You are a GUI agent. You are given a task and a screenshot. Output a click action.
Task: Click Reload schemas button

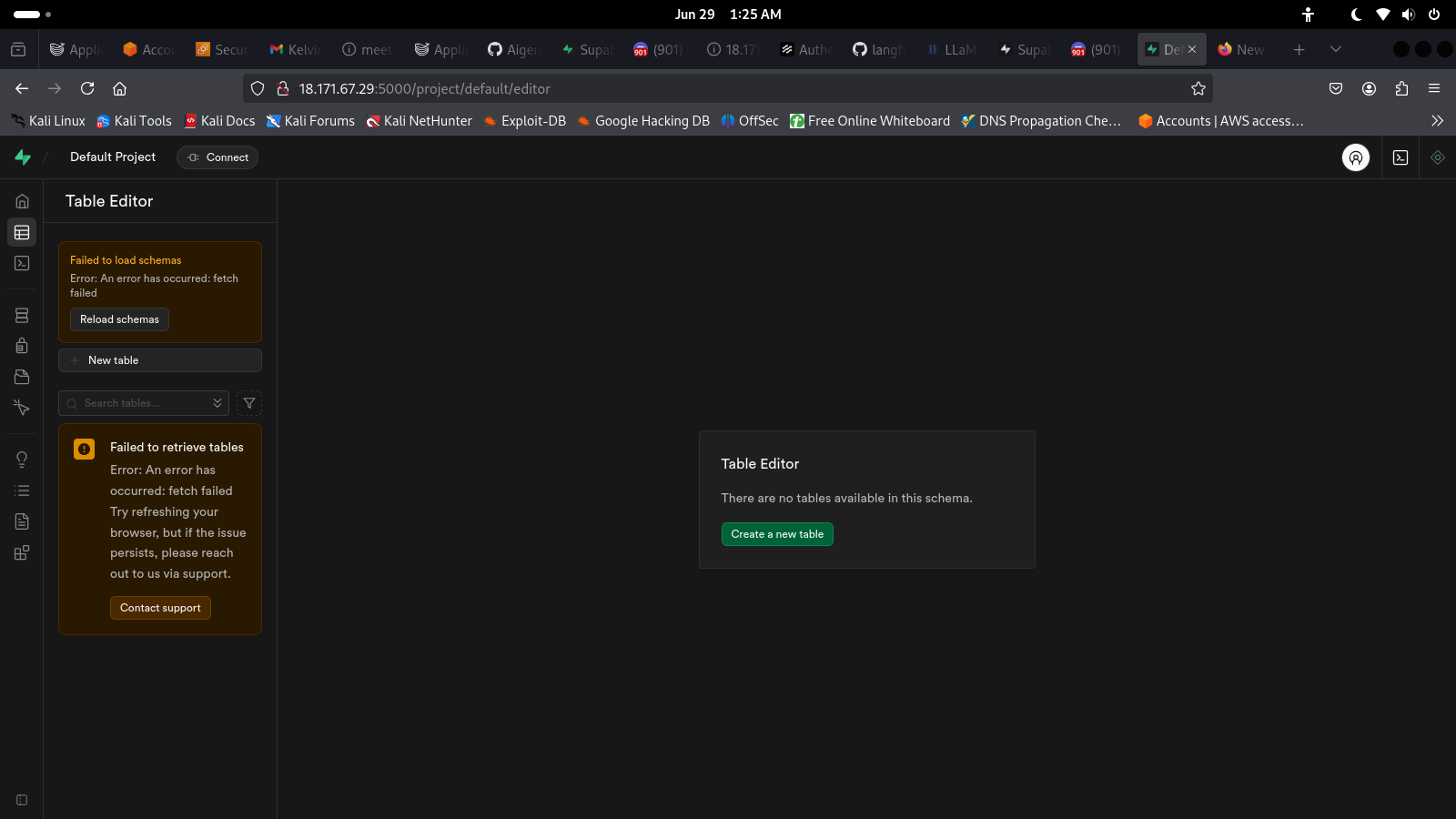point(119,319)
